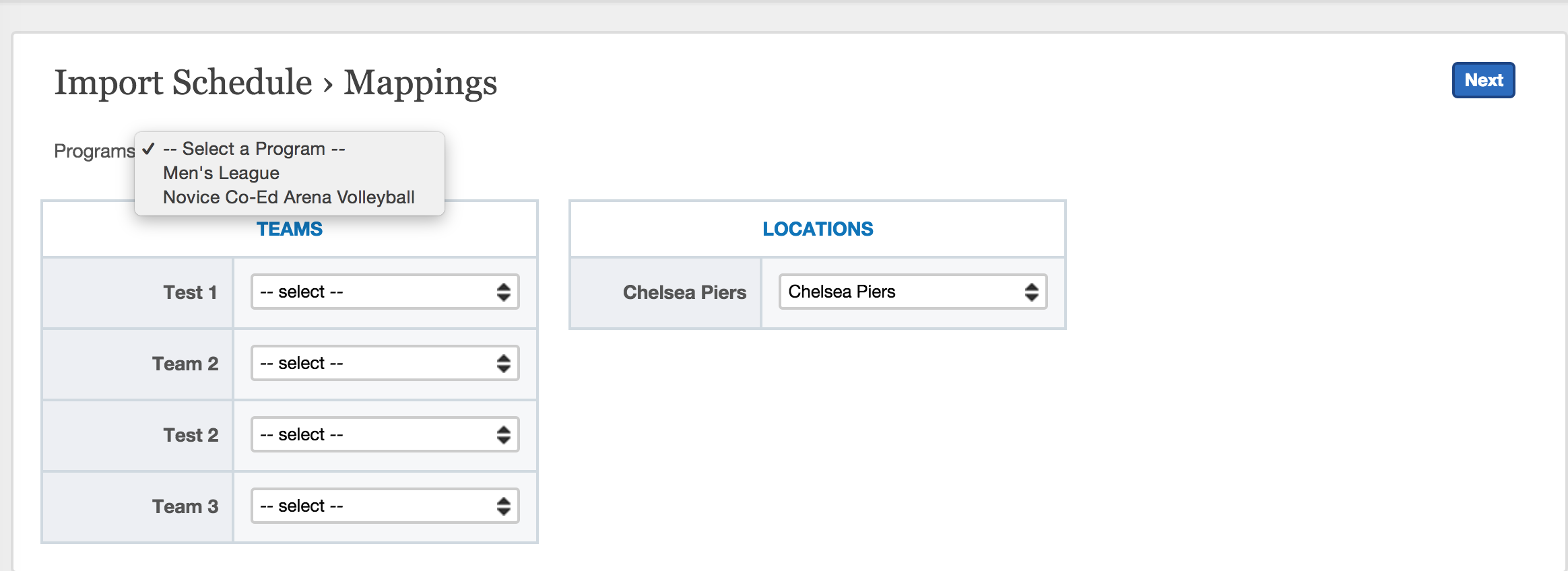Click the Chelsea Piers row label

[684, 292]
